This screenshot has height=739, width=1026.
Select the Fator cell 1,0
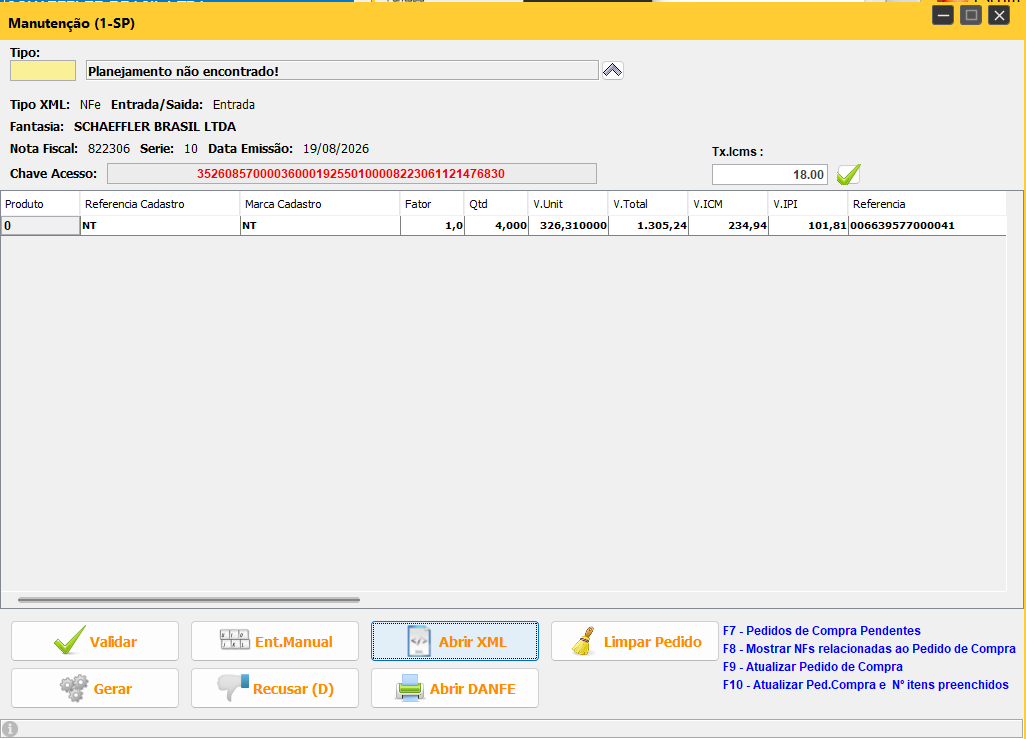point(432,226)
